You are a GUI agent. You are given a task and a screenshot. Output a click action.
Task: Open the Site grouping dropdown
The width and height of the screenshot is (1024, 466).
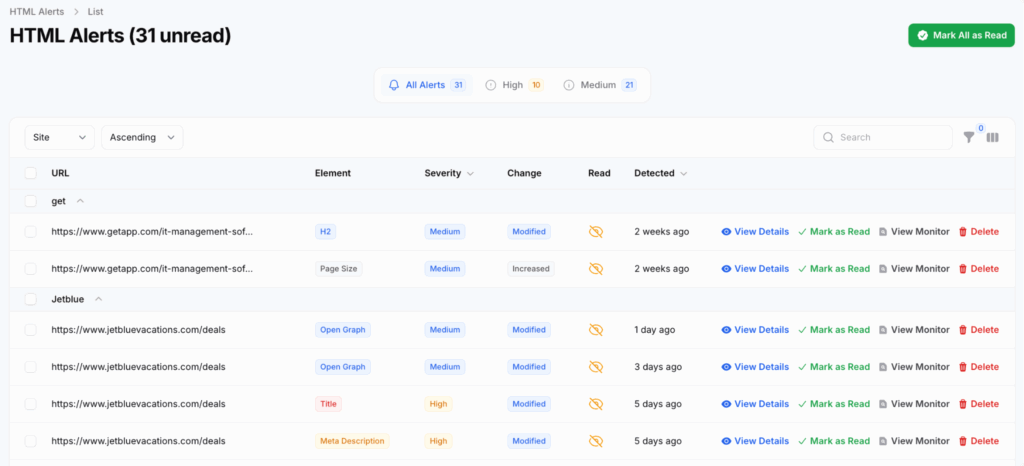tap(59, 138)
